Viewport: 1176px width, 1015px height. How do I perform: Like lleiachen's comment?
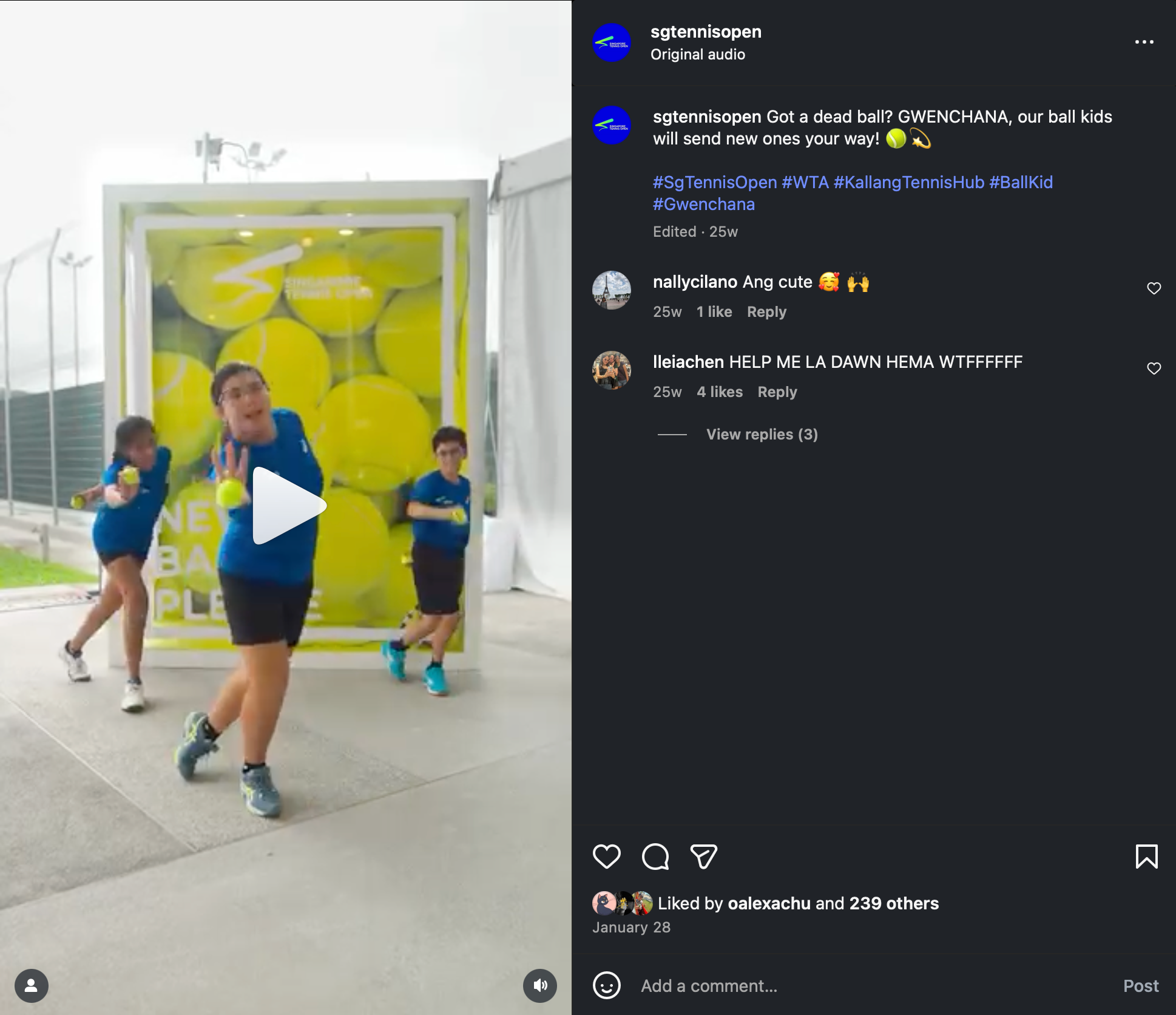[1154, 368]
